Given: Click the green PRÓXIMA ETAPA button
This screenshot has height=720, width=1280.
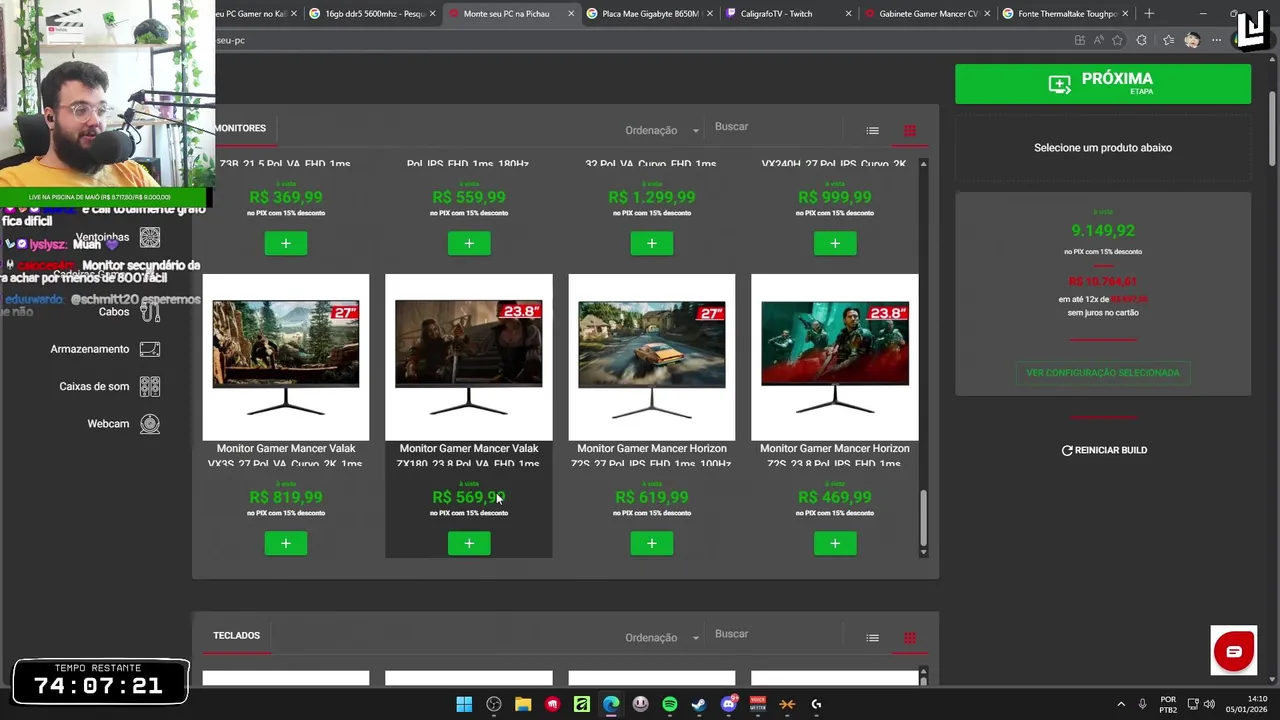Looking at the screenshot, I should click(1103, 84).
